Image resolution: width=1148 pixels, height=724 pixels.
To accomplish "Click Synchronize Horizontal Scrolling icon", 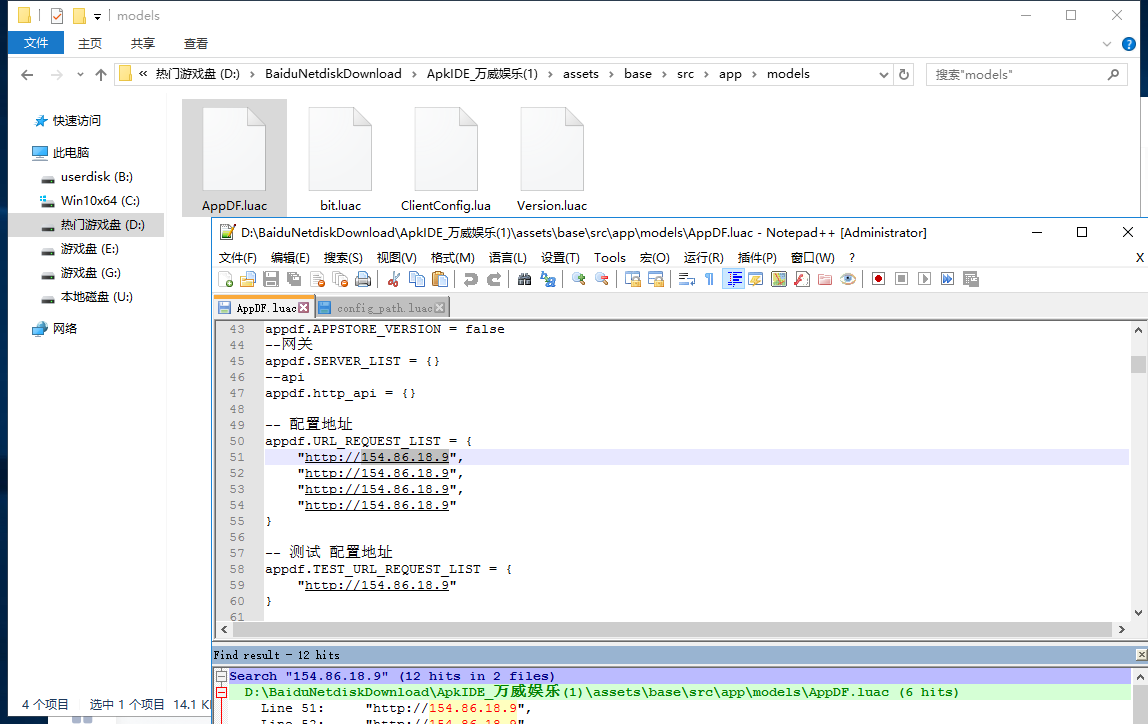I will pos(656,279).
